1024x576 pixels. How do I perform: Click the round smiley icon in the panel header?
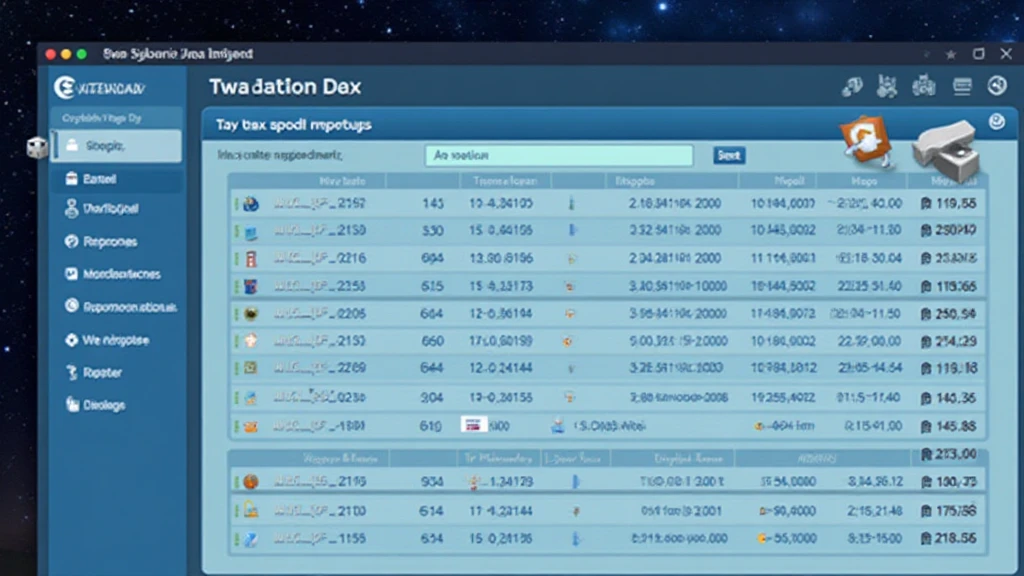pos(996,122)
